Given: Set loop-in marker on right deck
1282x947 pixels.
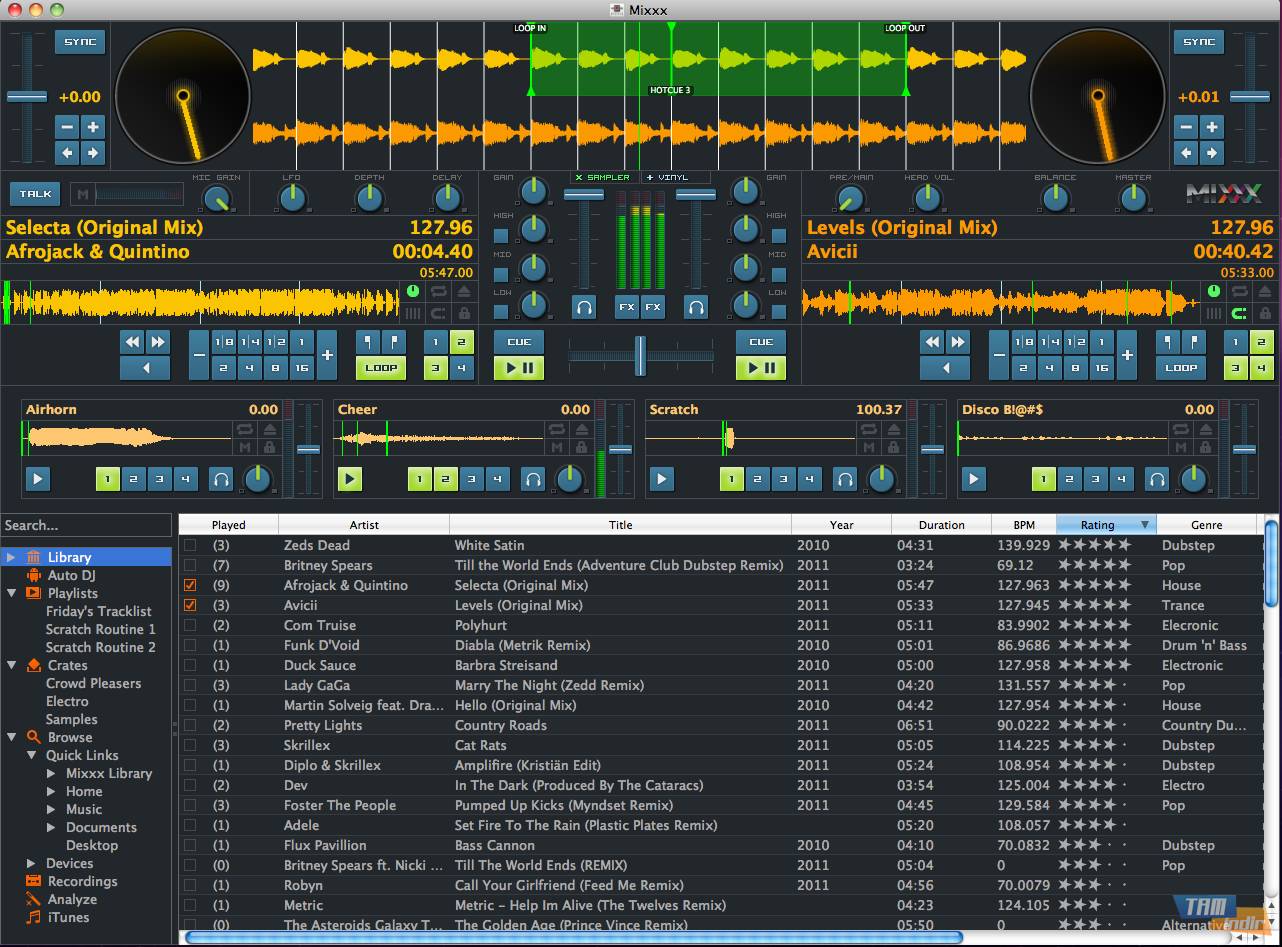Looking at the screenshot, I should pos(1169,342).
